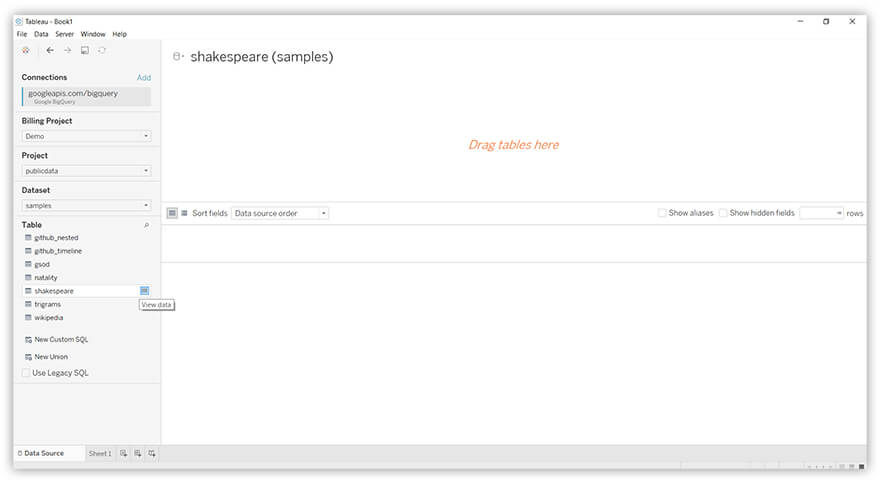The image size is (880, 484).
Task: Open the Data menu
Action: pos(41,34)
